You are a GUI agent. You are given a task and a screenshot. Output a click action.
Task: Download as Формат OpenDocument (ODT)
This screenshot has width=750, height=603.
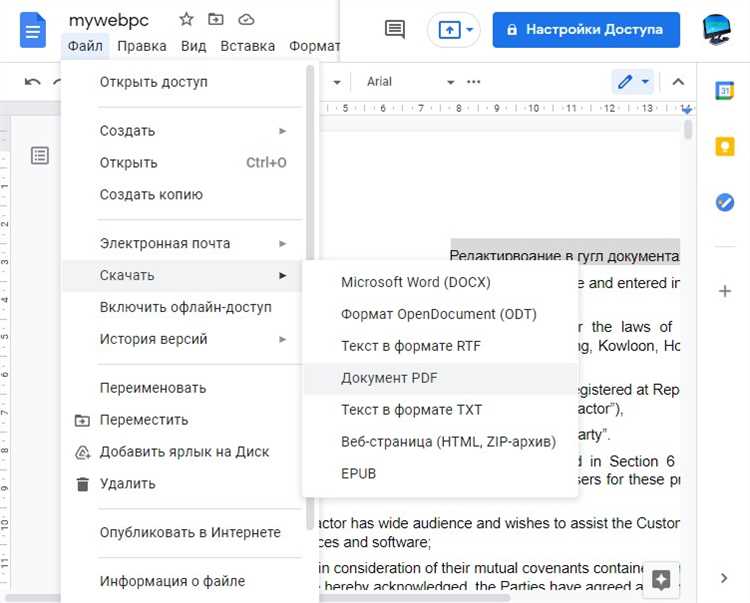point(440,314)
